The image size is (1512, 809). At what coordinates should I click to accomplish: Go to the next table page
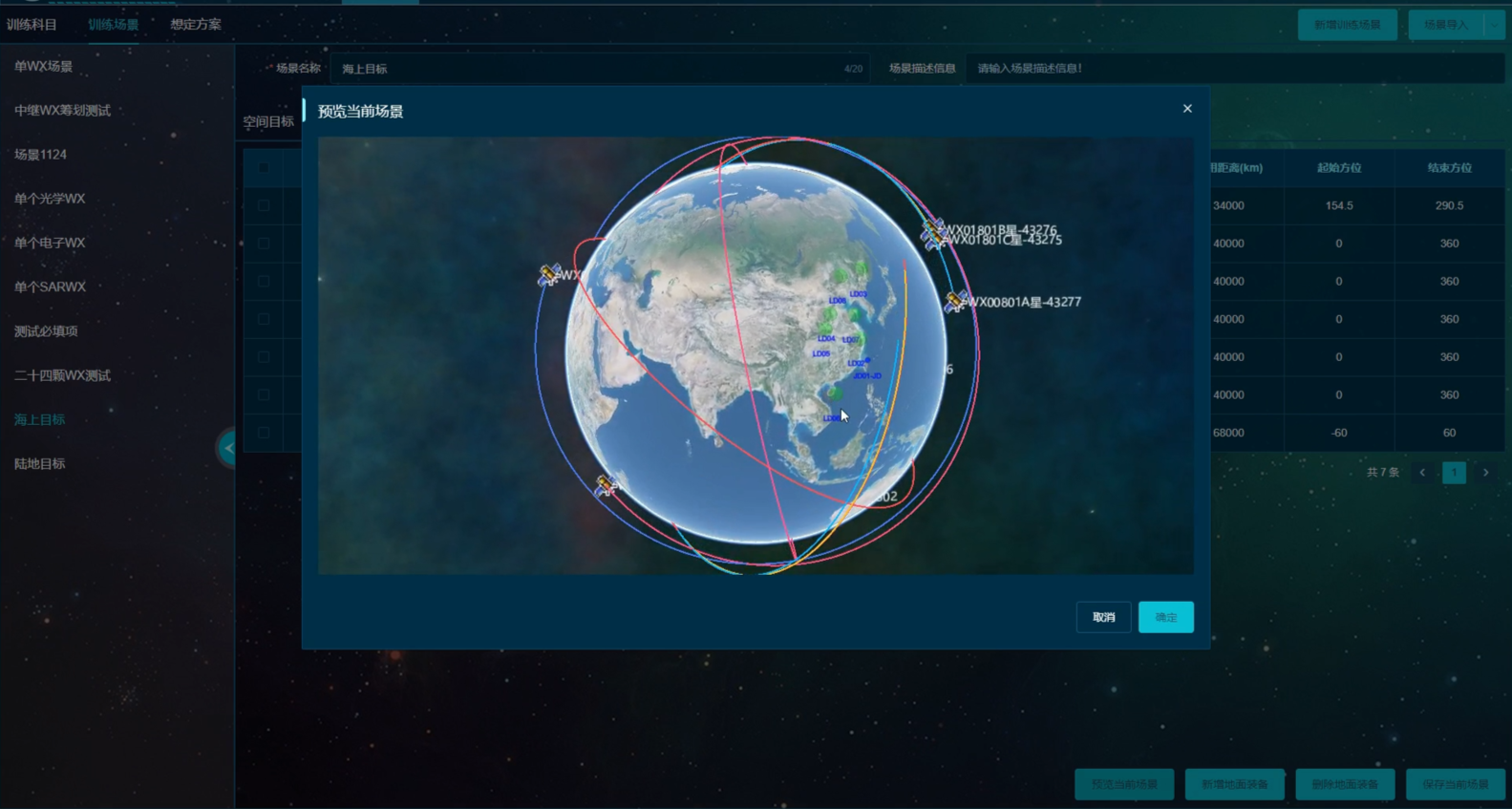click(x=1485, y=473)
